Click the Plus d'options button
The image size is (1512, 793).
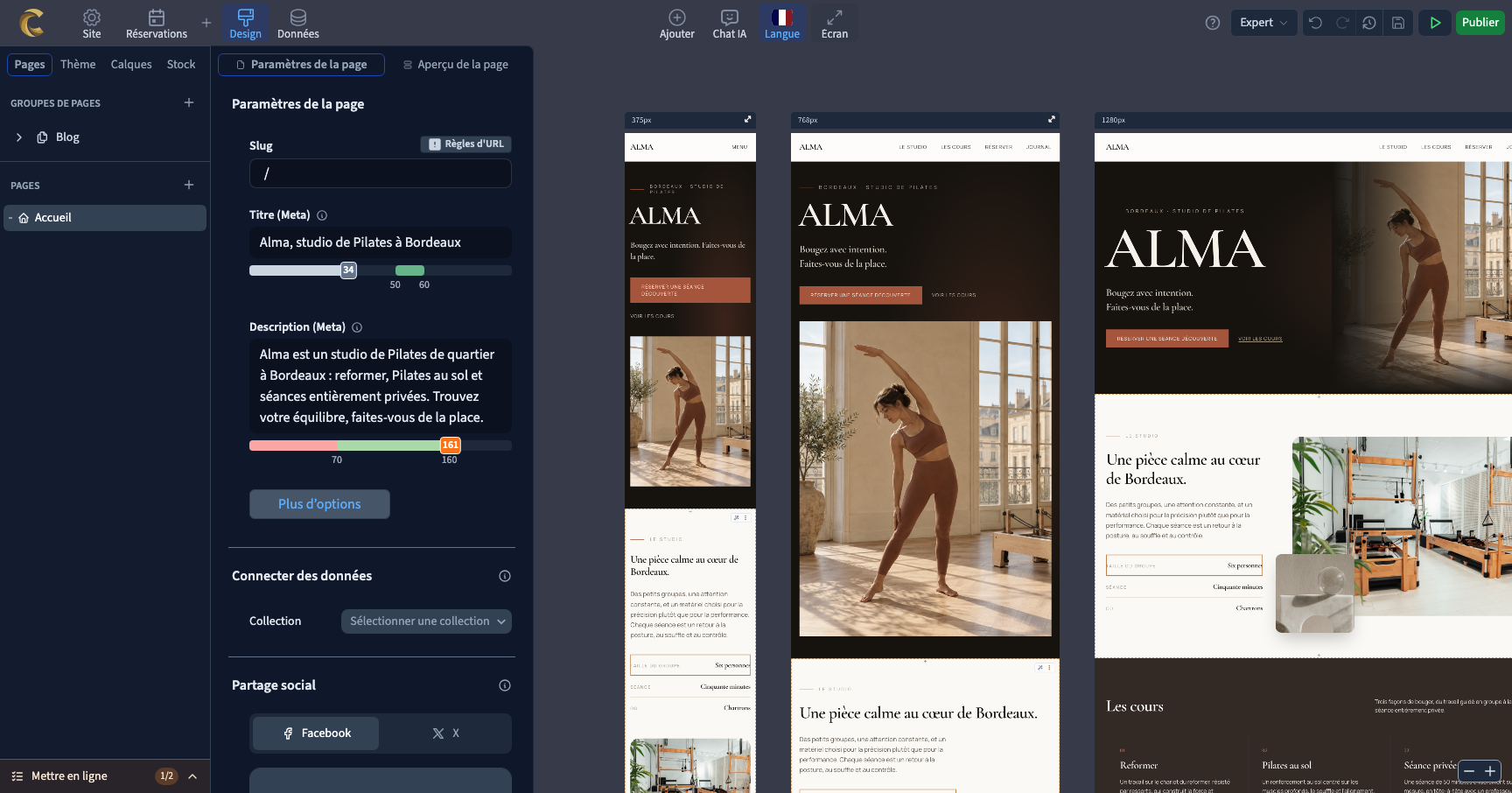(x=319, y=504)
